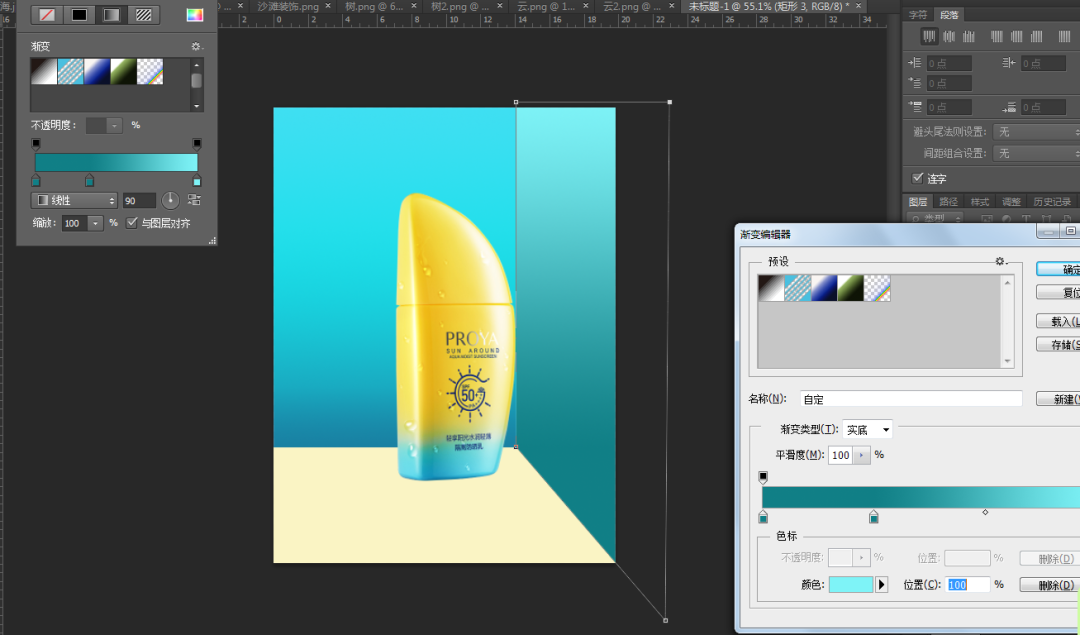Image resolution: width=1080 pixels, height=635 pixels.
Task: Justify paragraph with last line left
Action: (x=997, y=36)
